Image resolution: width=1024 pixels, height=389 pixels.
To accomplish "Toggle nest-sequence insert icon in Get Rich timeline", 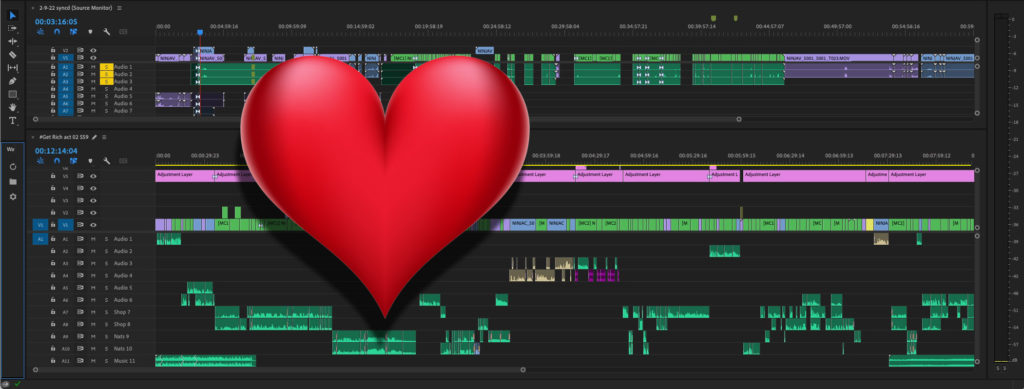I will (40, 160).
